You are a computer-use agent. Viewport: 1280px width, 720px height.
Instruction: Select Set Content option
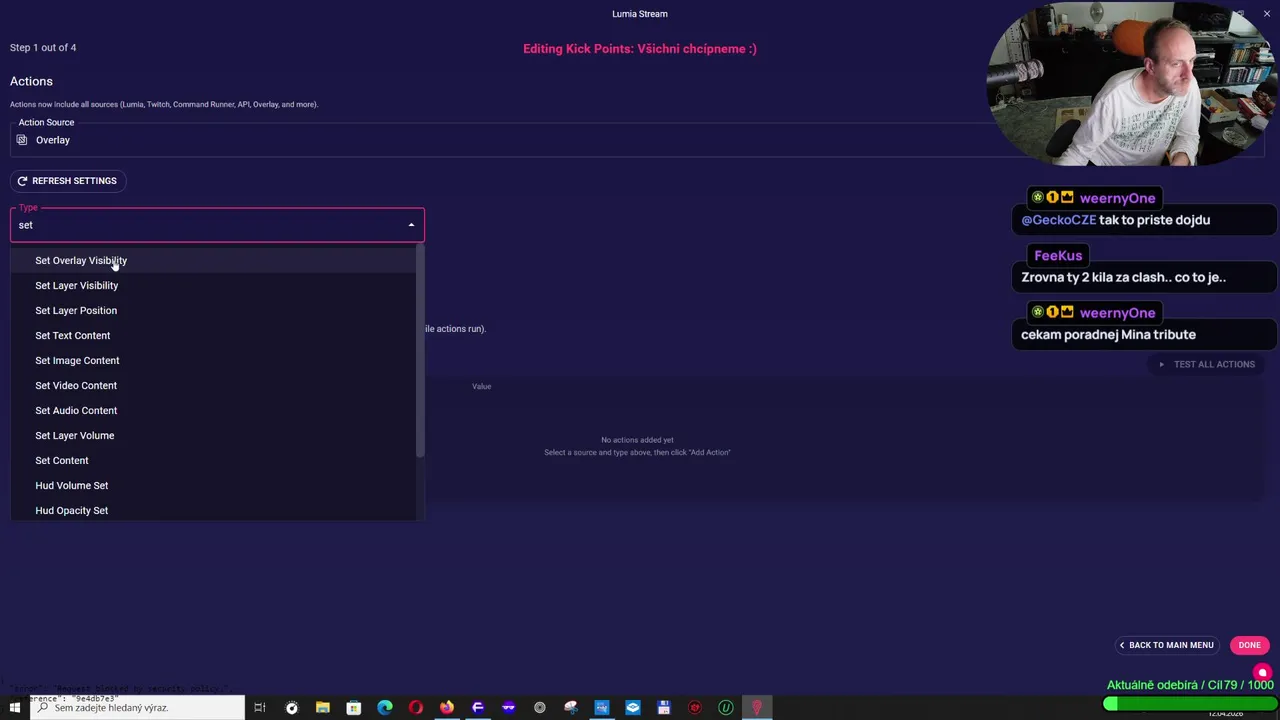(x=62, y=460)
